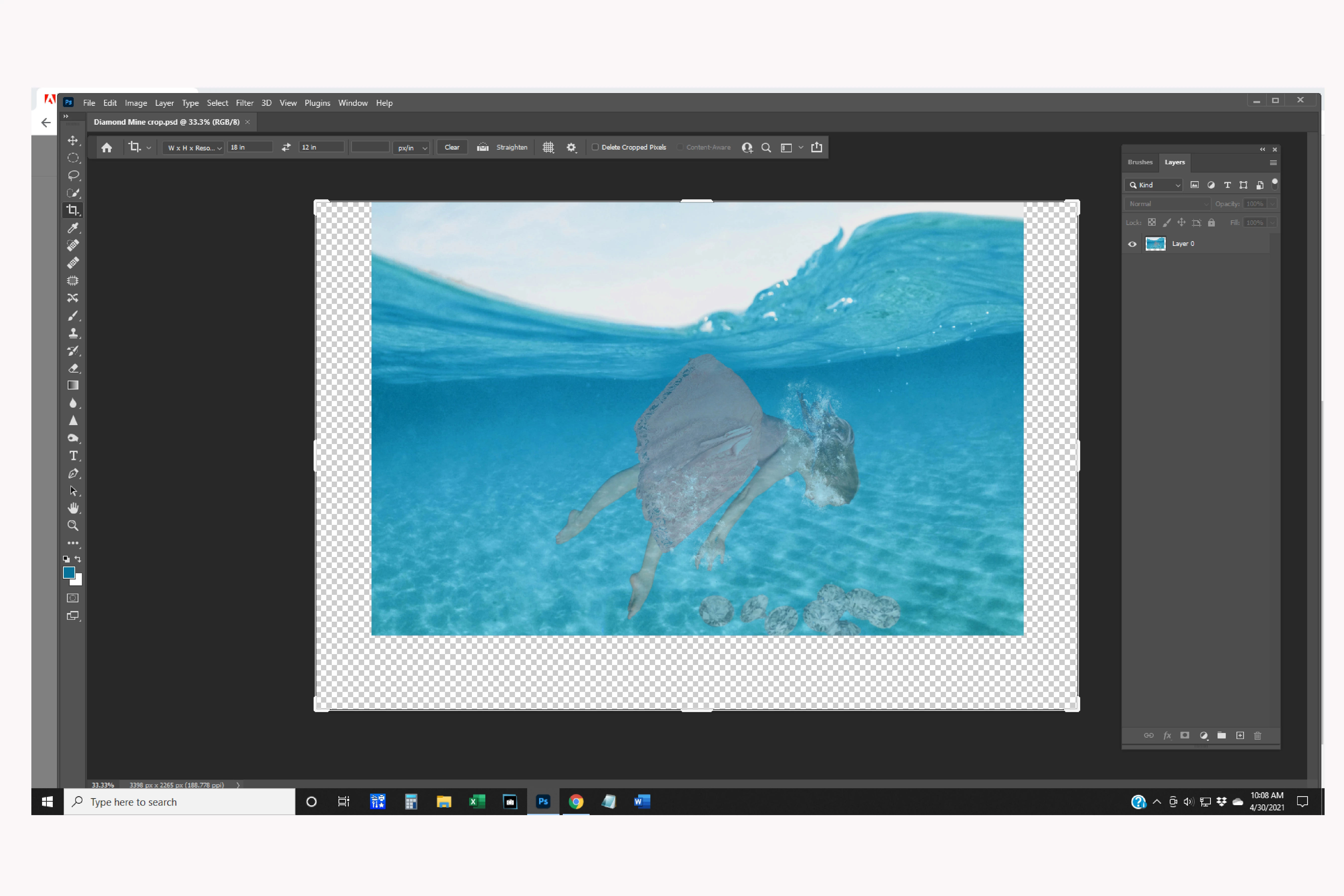
Task: Select the Lasso tool
Action: tap(73, 175)
